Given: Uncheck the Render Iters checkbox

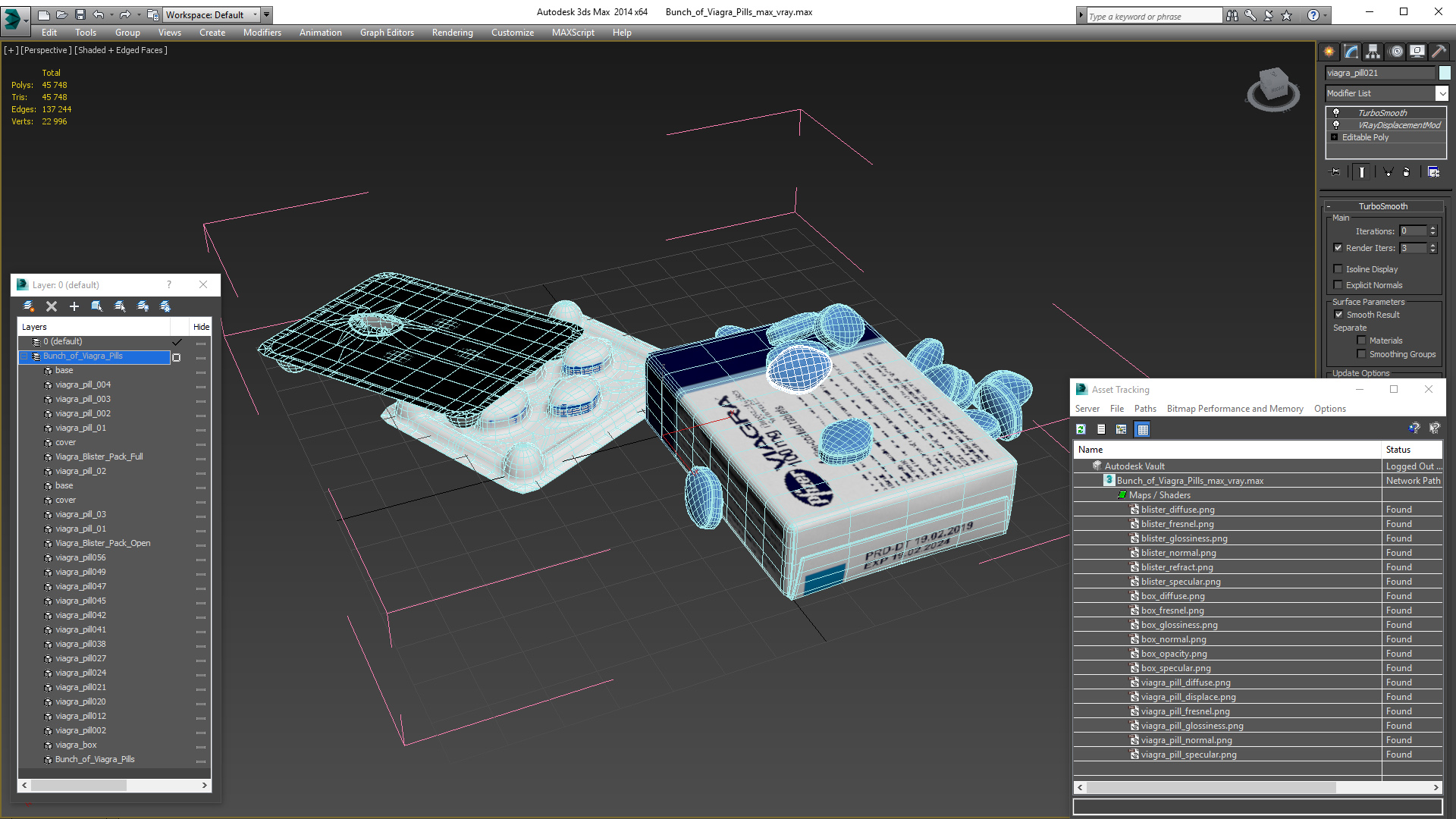Looking at the screenshot, I should click(x=1338, y=248).
